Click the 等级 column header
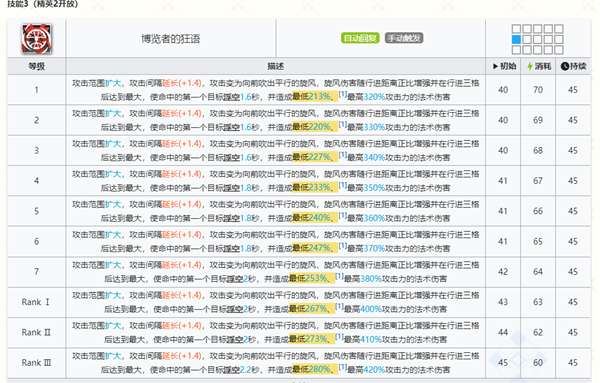Screen dimensions: 600x383 point(37,67)
